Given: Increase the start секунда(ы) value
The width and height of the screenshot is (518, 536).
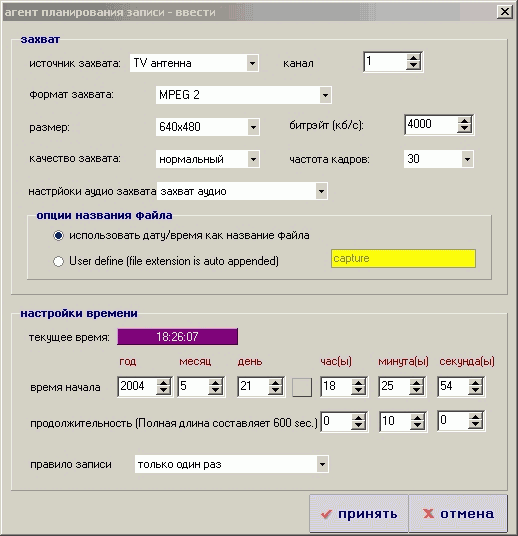Looking at the screenshot, I should [475, 383].
